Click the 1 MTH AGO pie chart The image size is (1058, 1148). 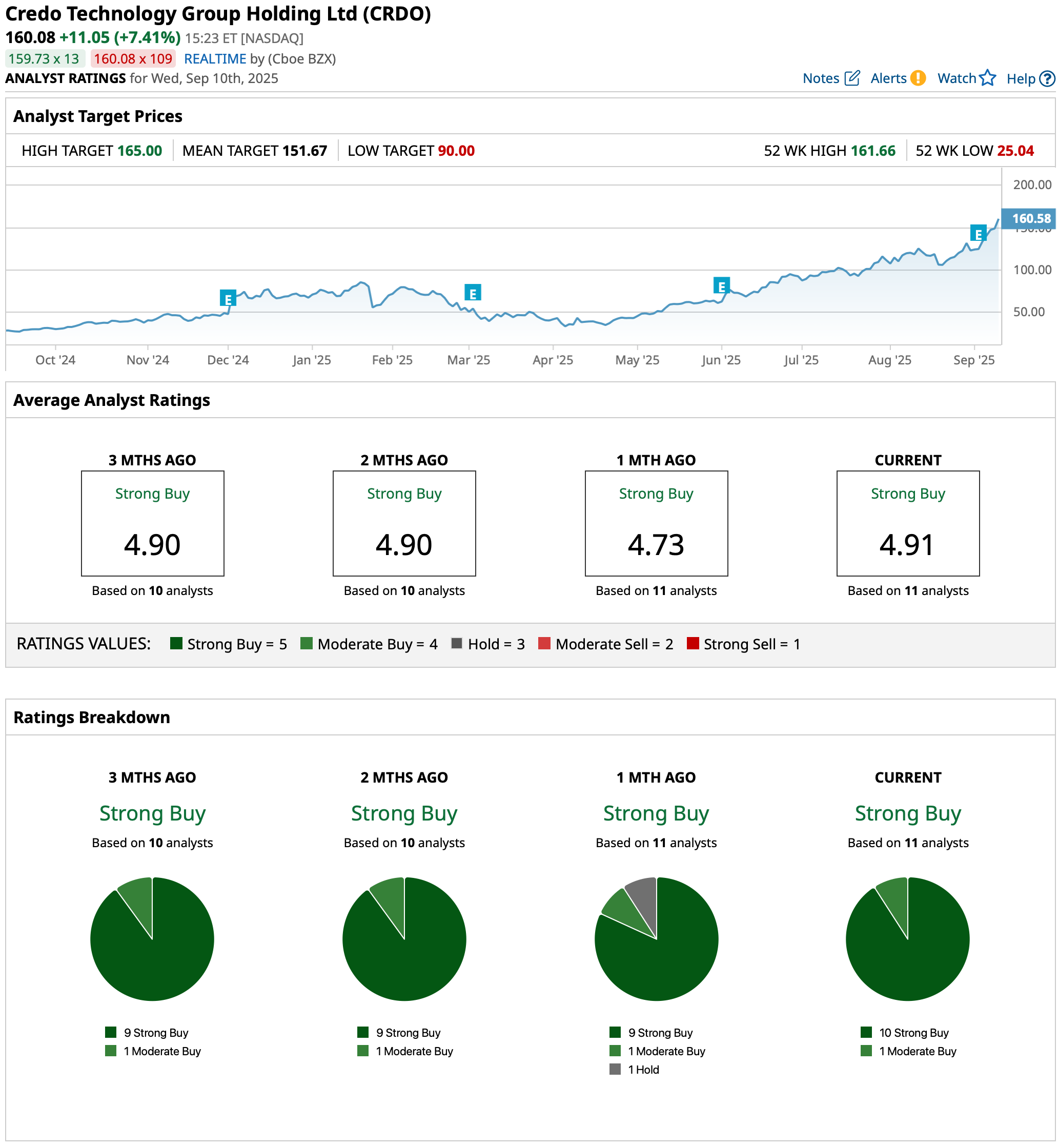pyautogui.click(x=656, y=939)
